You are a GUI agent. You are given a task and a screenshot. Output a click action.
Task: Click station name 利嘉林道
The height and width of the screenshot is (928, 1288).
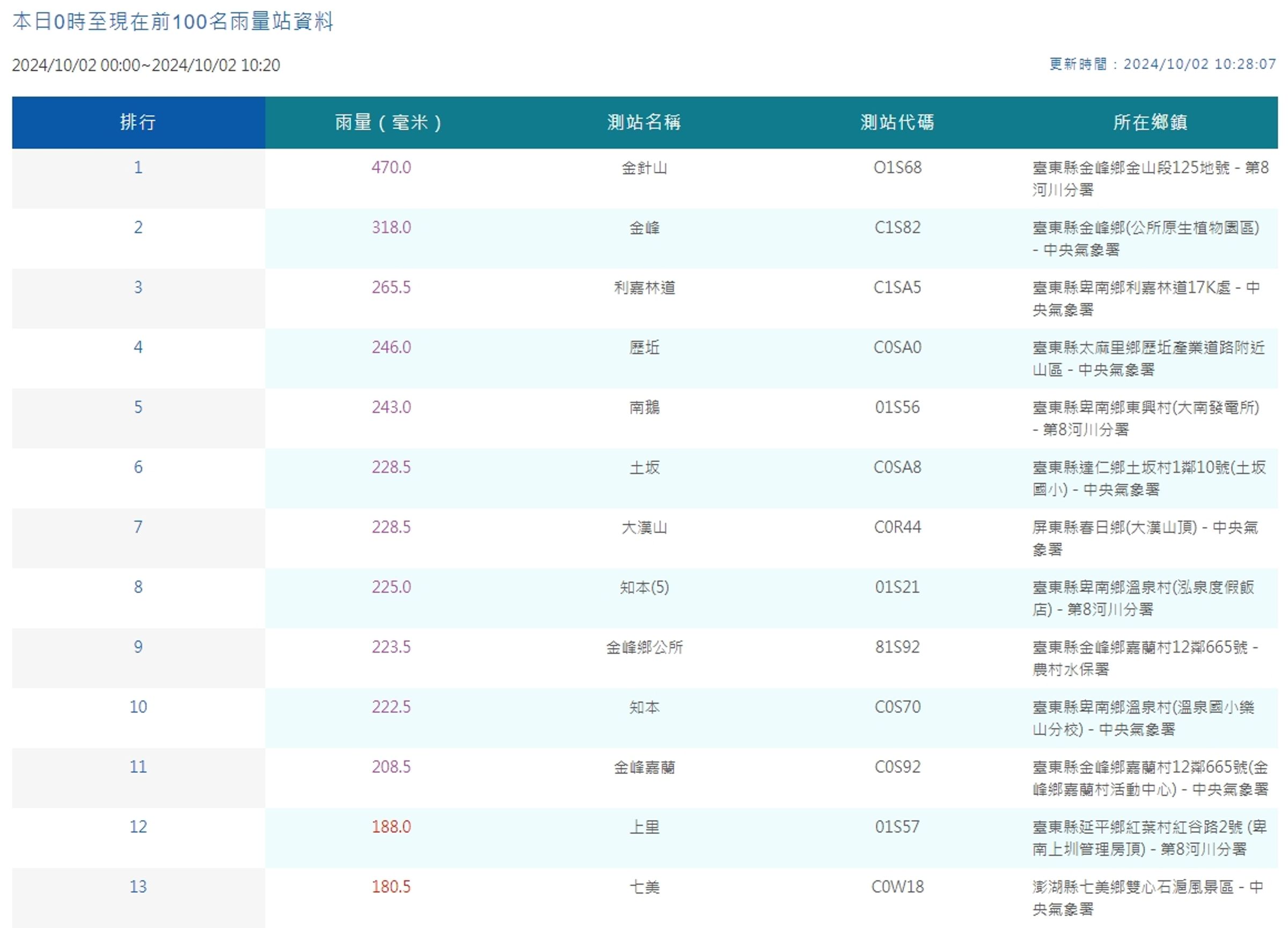pos(644,287)
